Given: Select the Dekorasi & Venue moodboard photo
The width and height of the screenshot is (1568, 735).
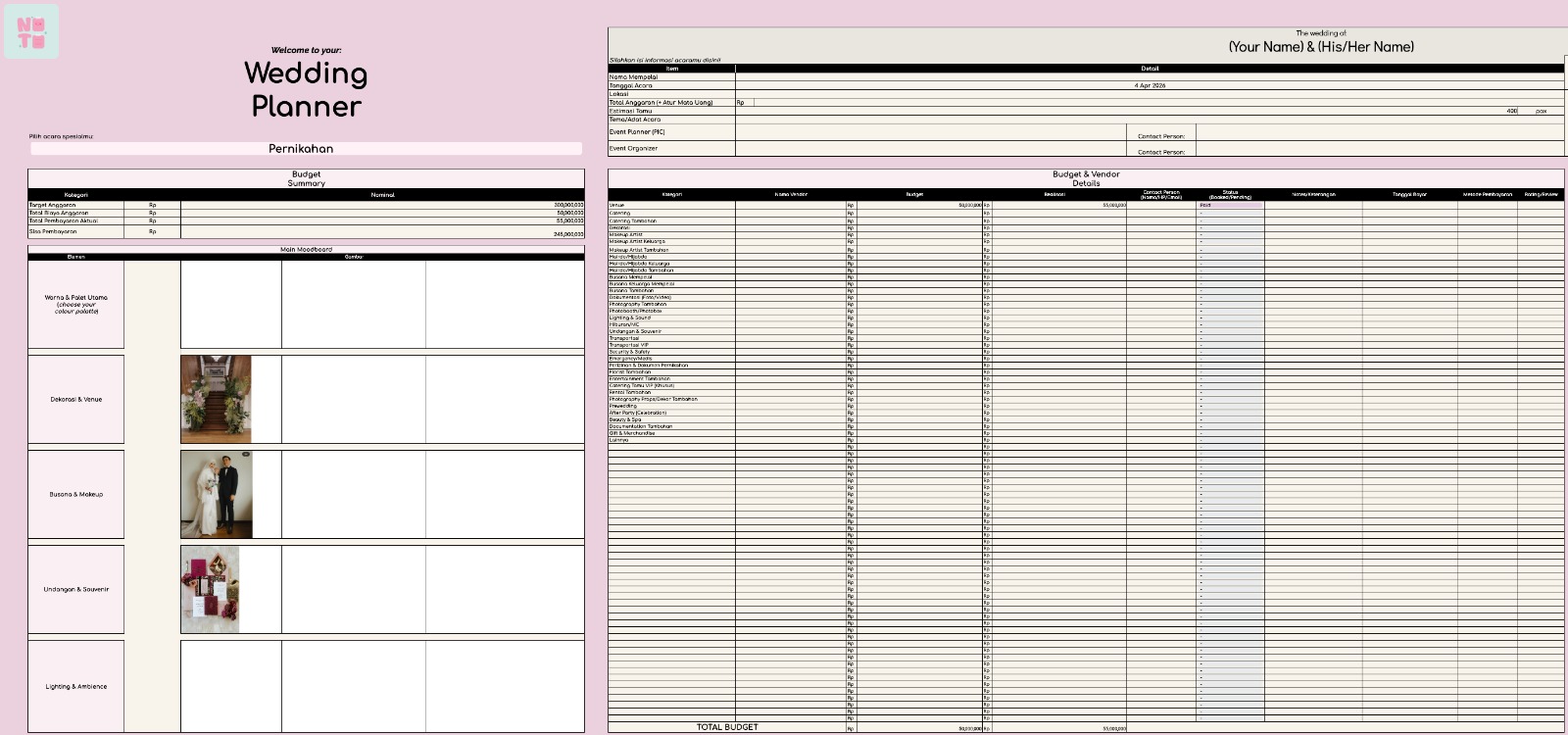Looking at the screenshot, I should 216,400.
